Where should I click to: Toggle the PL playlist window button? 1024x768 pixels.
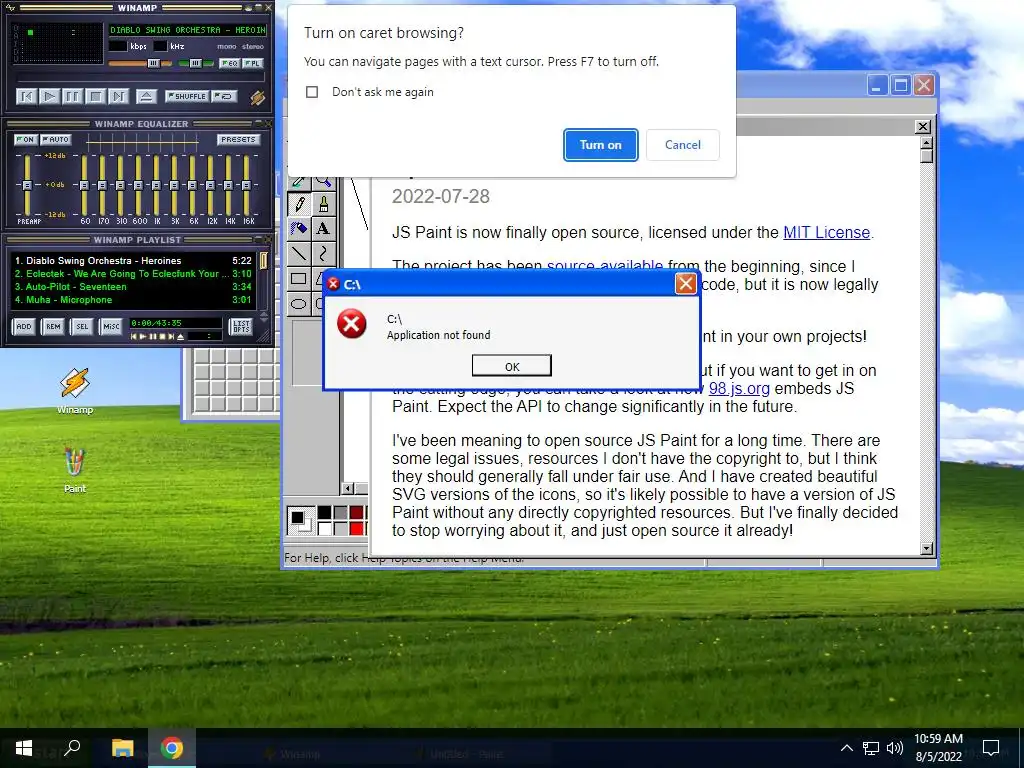[x=252, y=63]
